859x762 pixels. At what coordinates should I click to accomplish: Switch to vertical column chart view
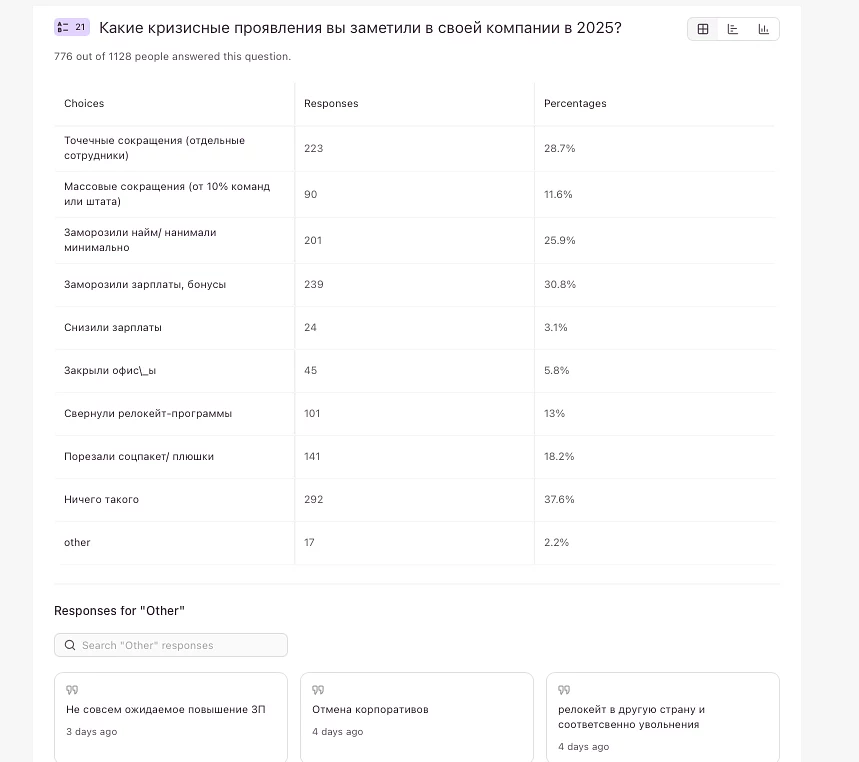click(764, 29)
